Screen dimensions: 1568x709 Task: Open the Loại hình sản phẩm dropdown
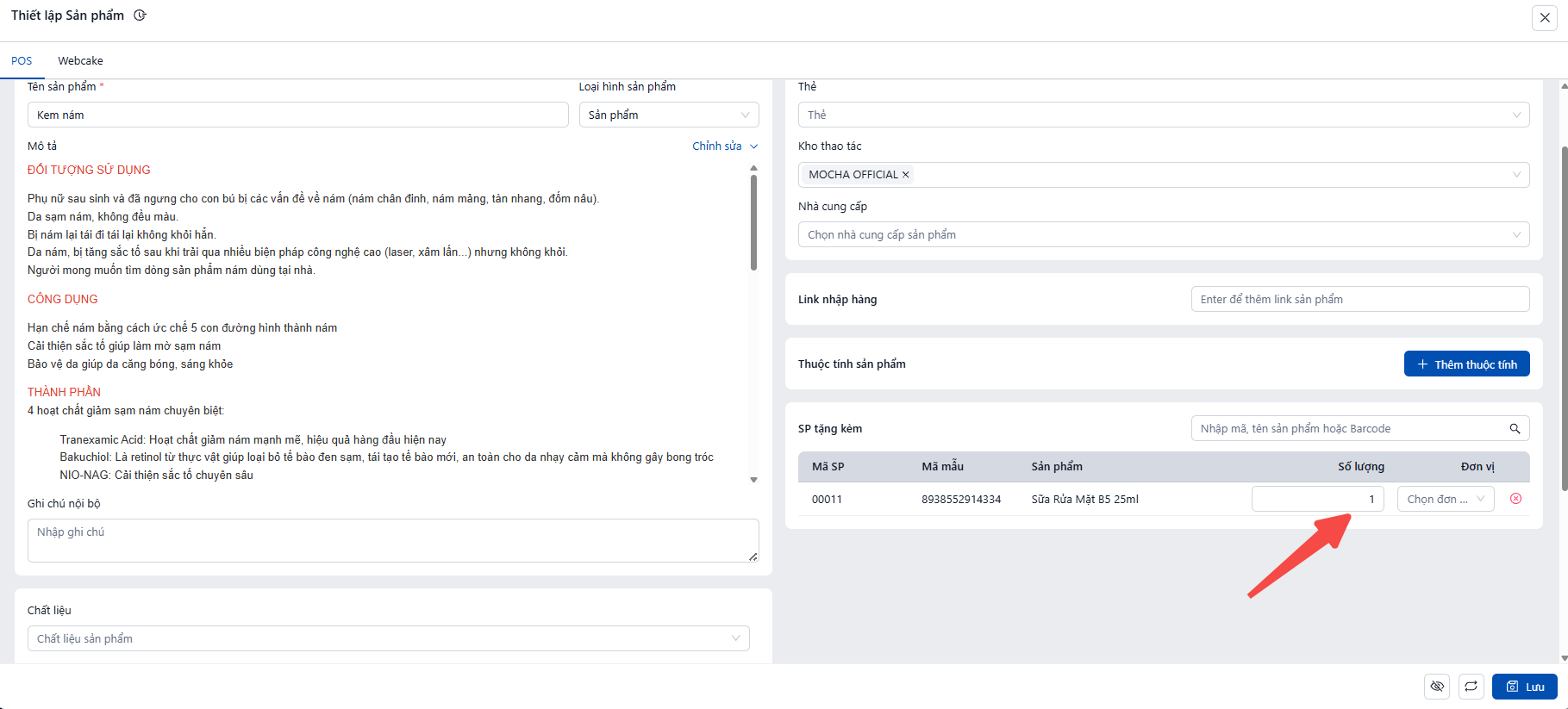[x=668, y=115]
